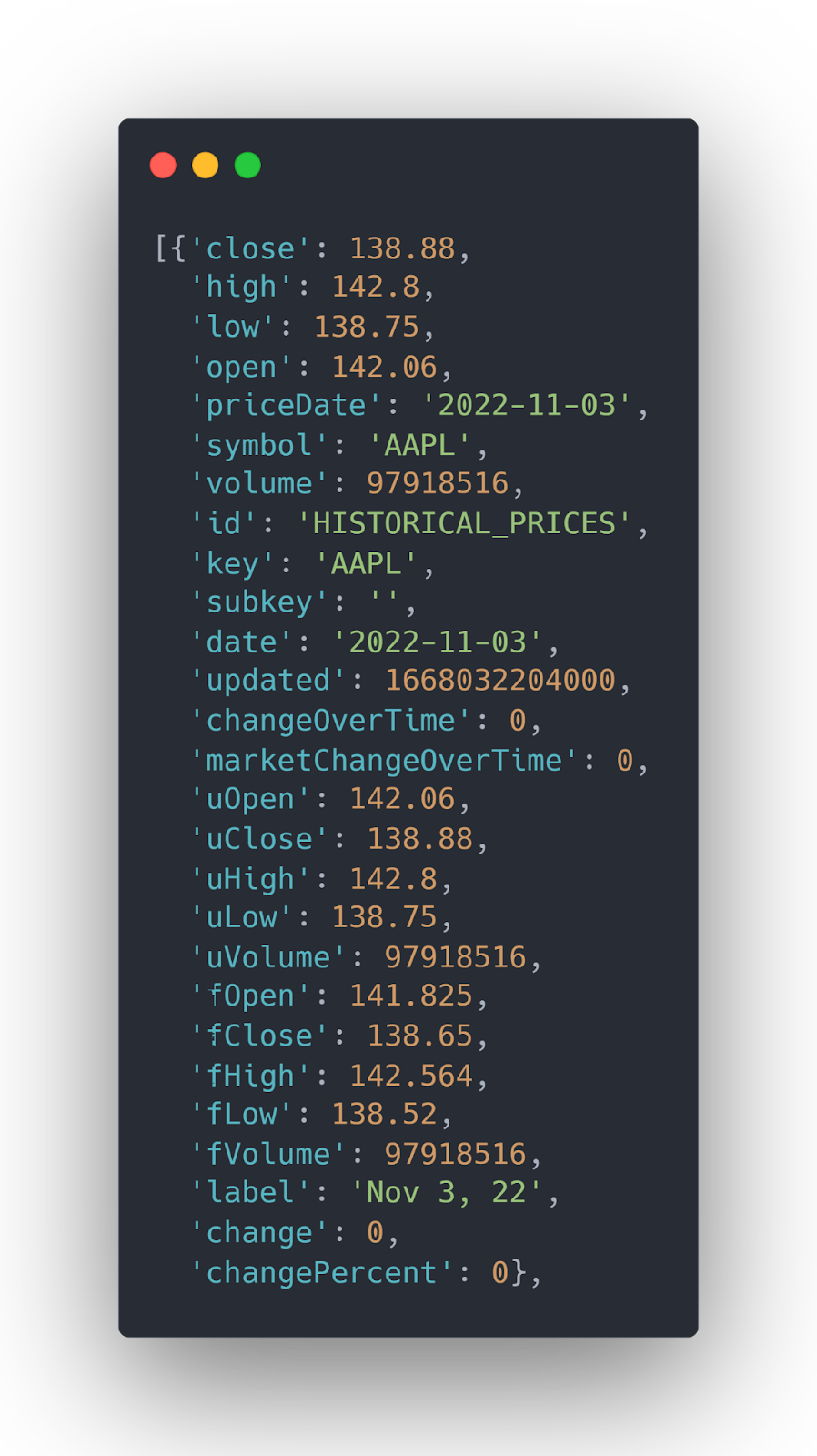
Task: Click the yellow minimize dot
Action: [x=206, y=166]
